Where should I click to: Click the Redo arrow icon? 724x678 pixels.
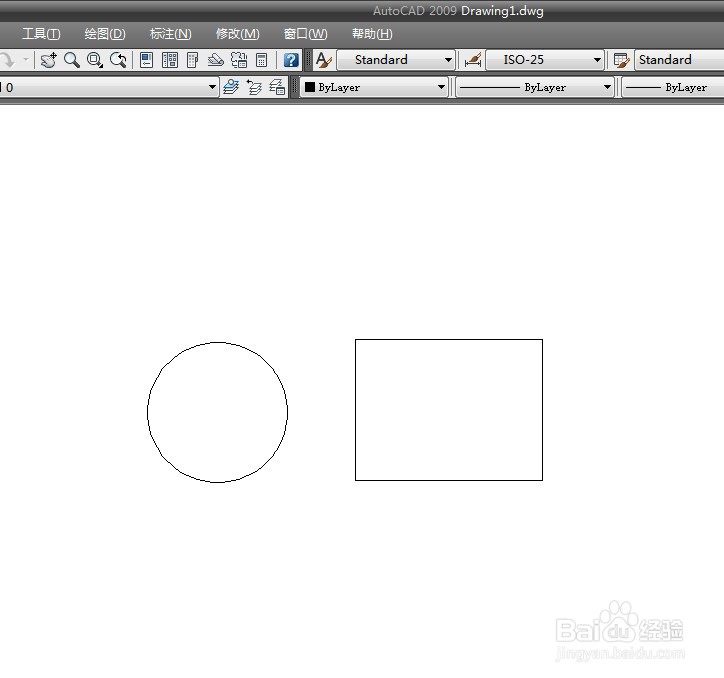8,60
